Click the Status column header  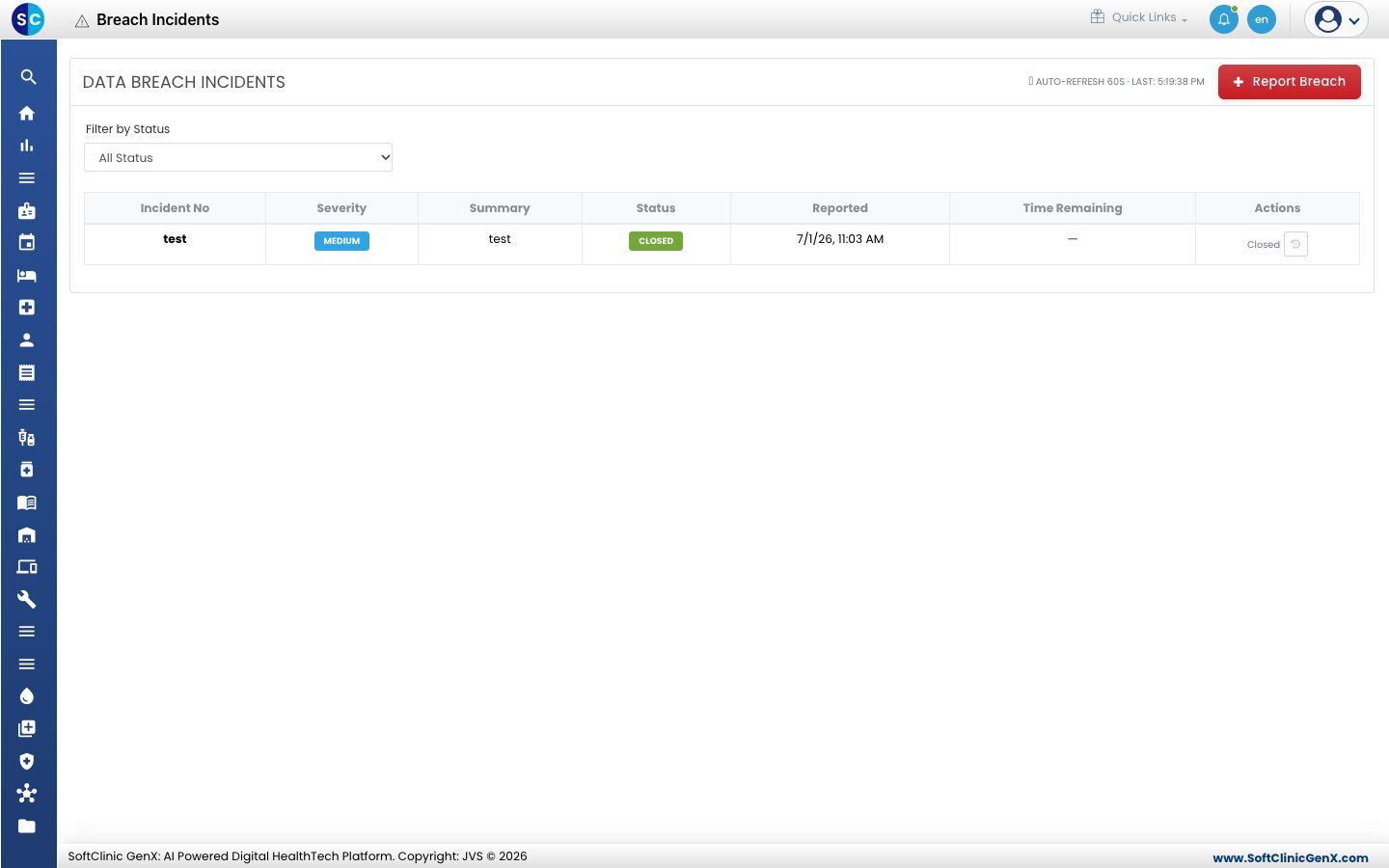click(x=656, y=208)
